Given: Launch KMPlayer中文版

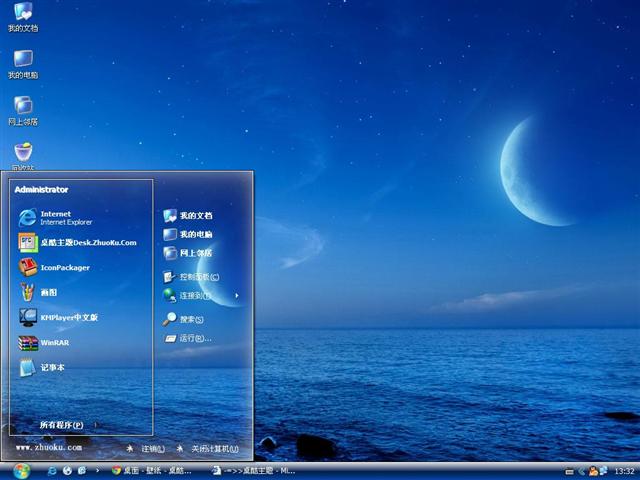Looking at the screenshot, I should click(68, 317).
